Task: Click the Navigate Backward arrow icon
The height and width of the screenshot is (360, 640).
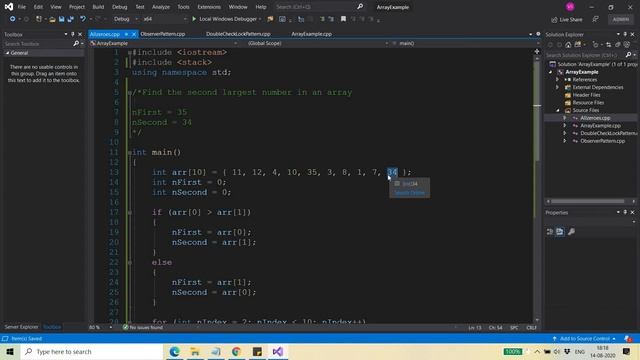Action: [12, 19]
